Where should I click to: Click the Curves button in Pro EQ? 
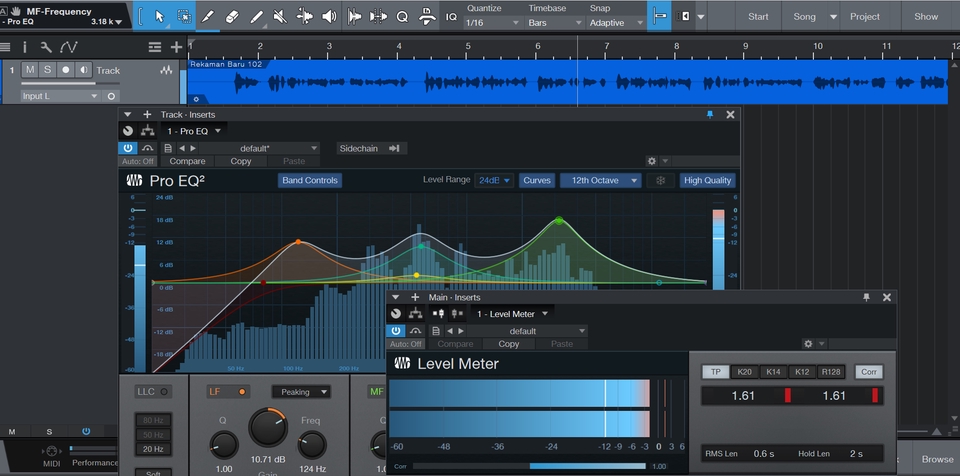coord(537,180)
